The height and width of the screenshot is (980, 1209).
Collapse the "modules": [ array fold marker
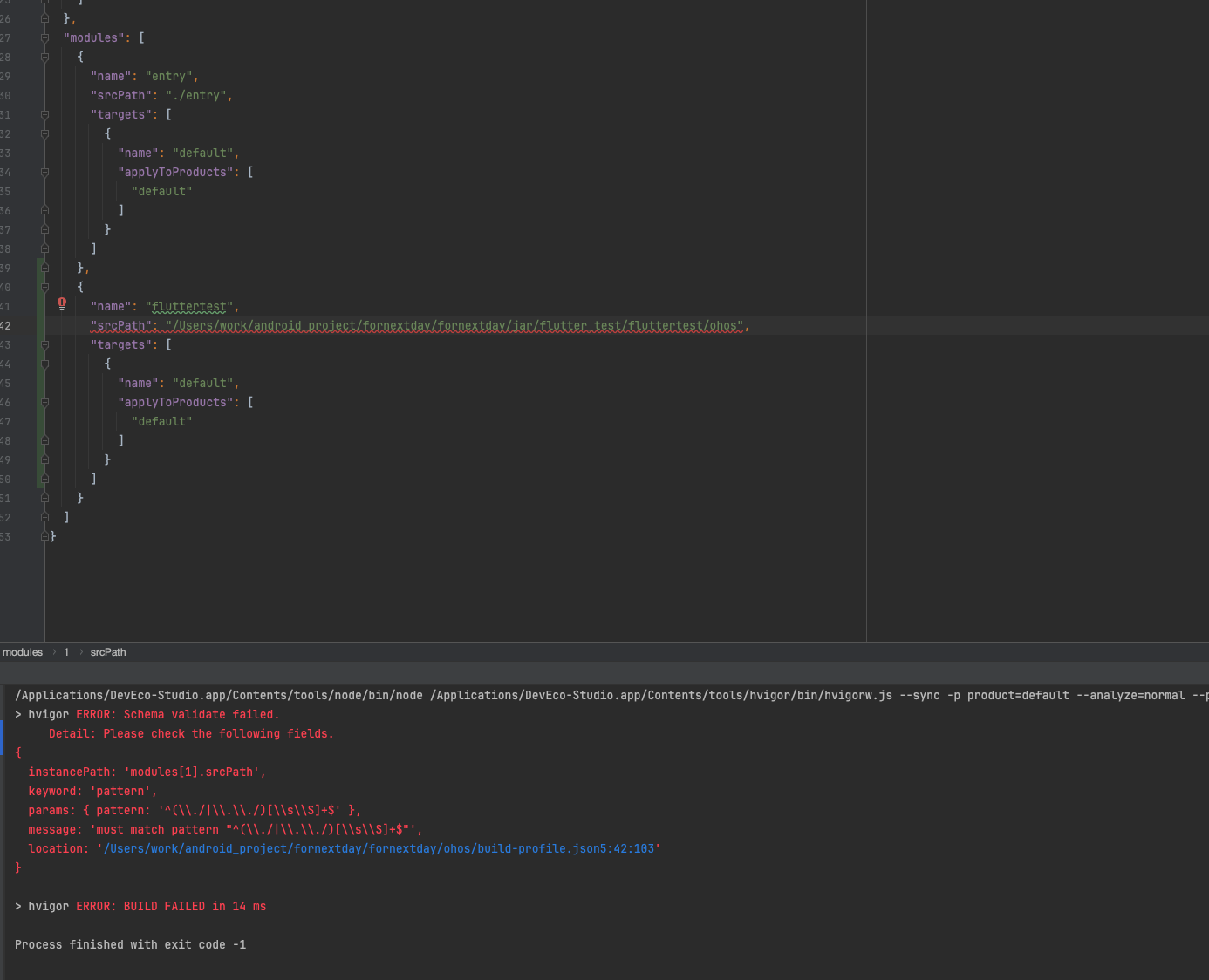(44, 37)
